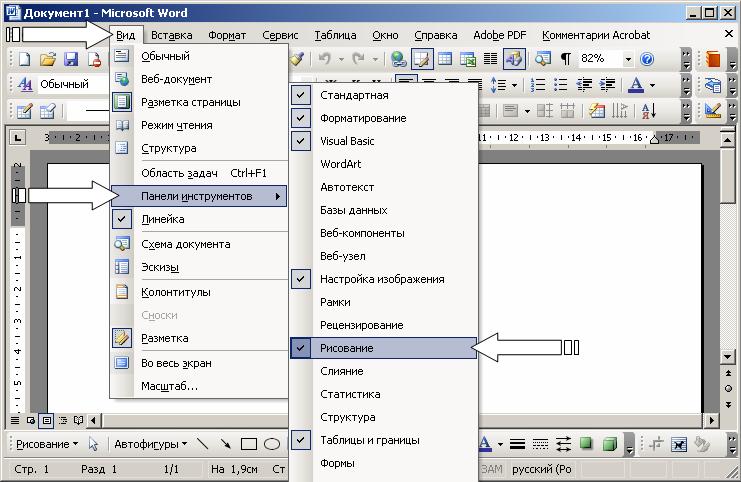Open the Формат menu
The width and height of the screenshot is (741, 482).
click(227, 35)
